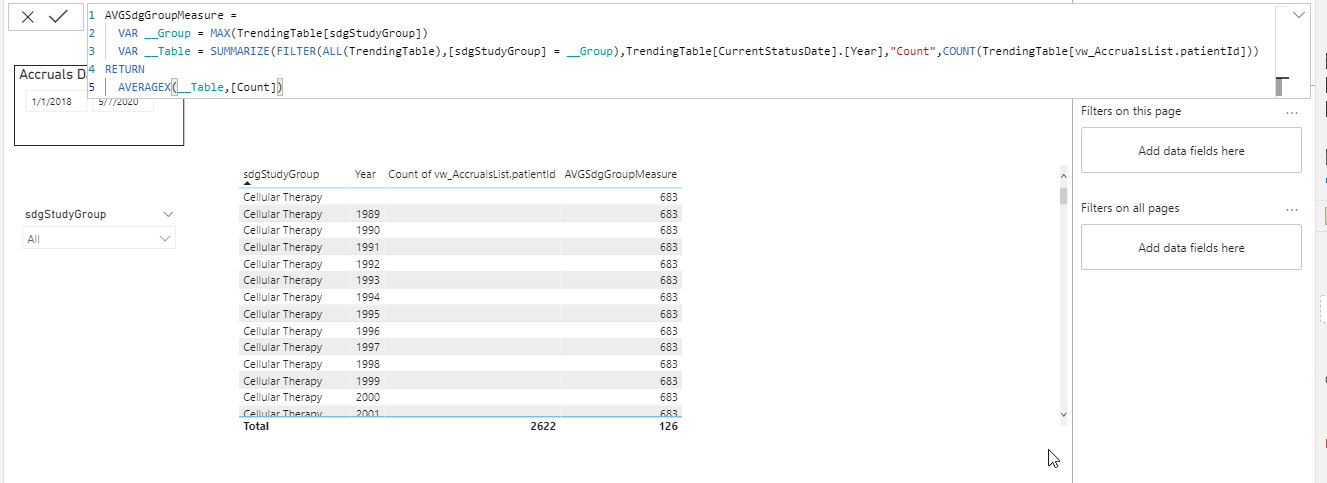Screen dimensions: 1327x483
Task: Select the Year 2000 cell
Action: [x=366, y=397]
